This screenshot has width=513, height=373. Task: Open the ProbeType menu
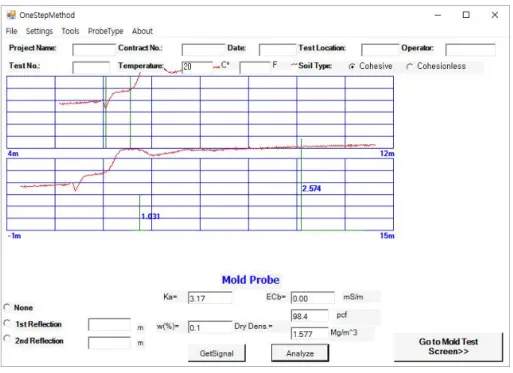pos(106,31)
